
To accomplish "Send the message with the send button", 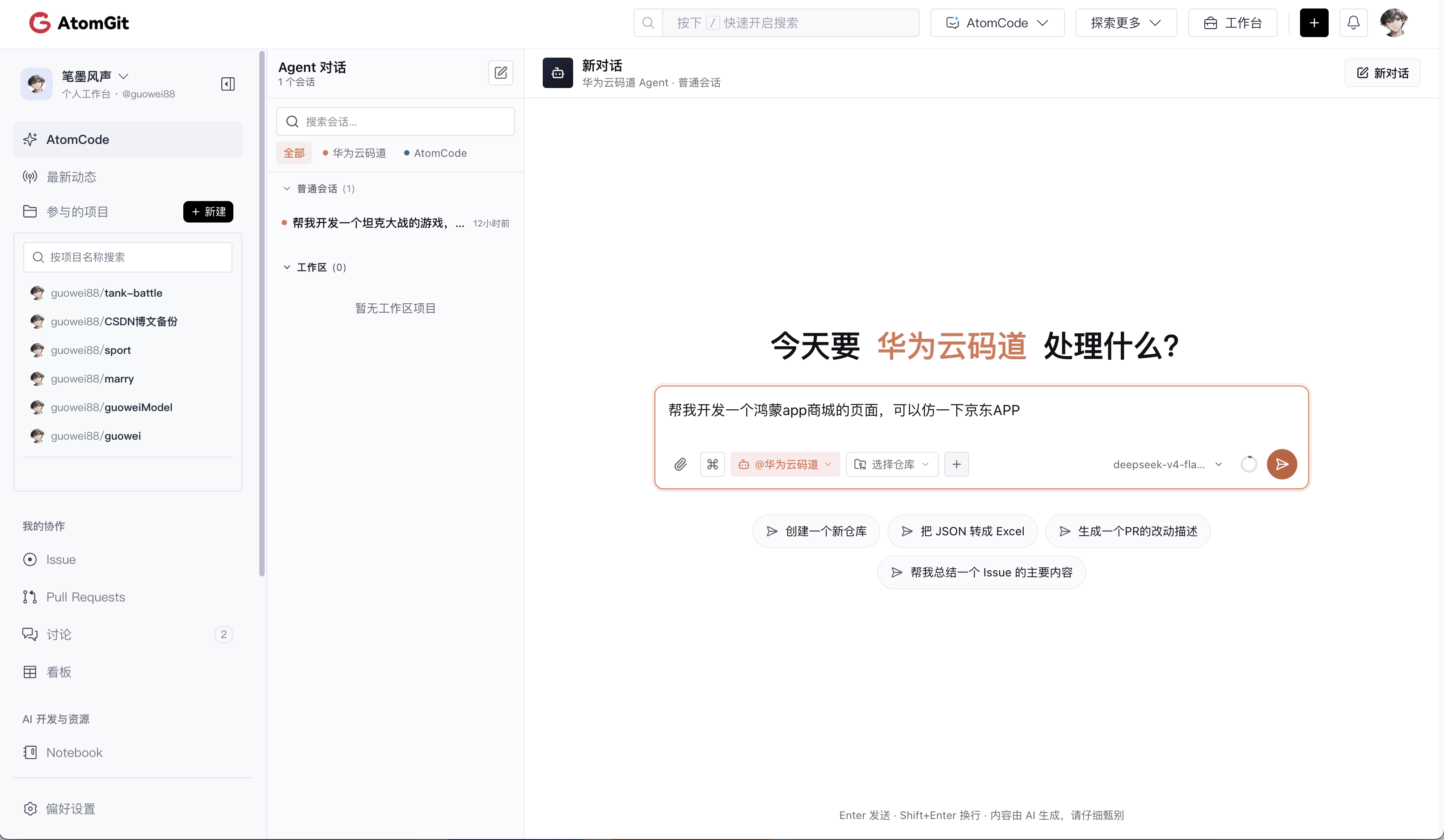I will point(1282,464).
